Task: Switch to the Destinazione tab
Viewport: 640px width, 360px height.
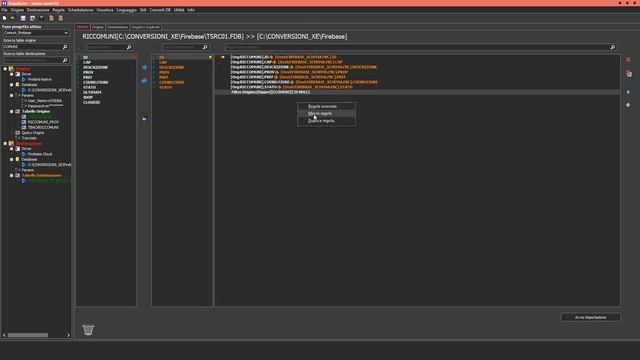Action: tap(118, 27)
